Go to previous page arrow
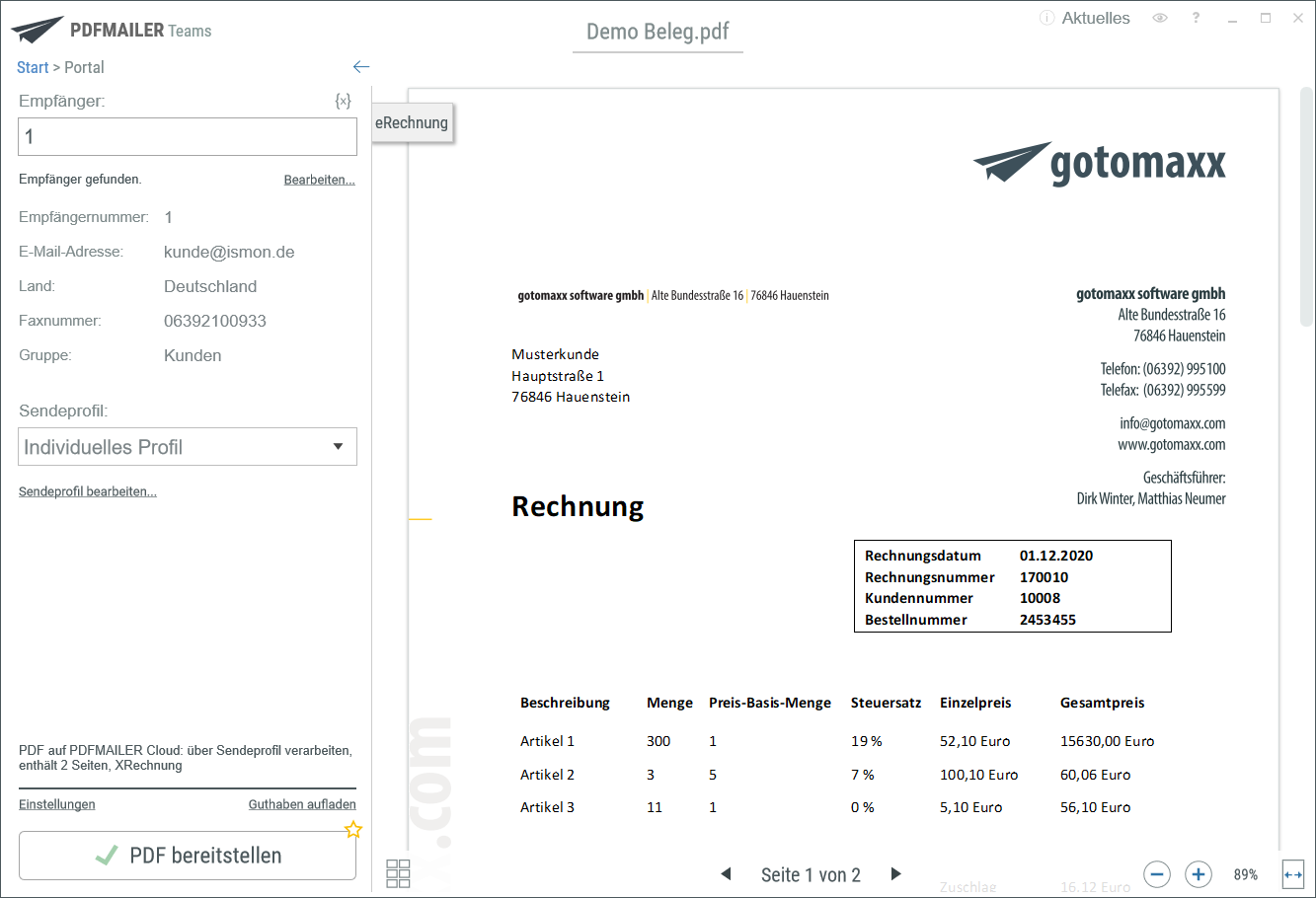Screen dimensions: 1316x898 click(727, 874)
